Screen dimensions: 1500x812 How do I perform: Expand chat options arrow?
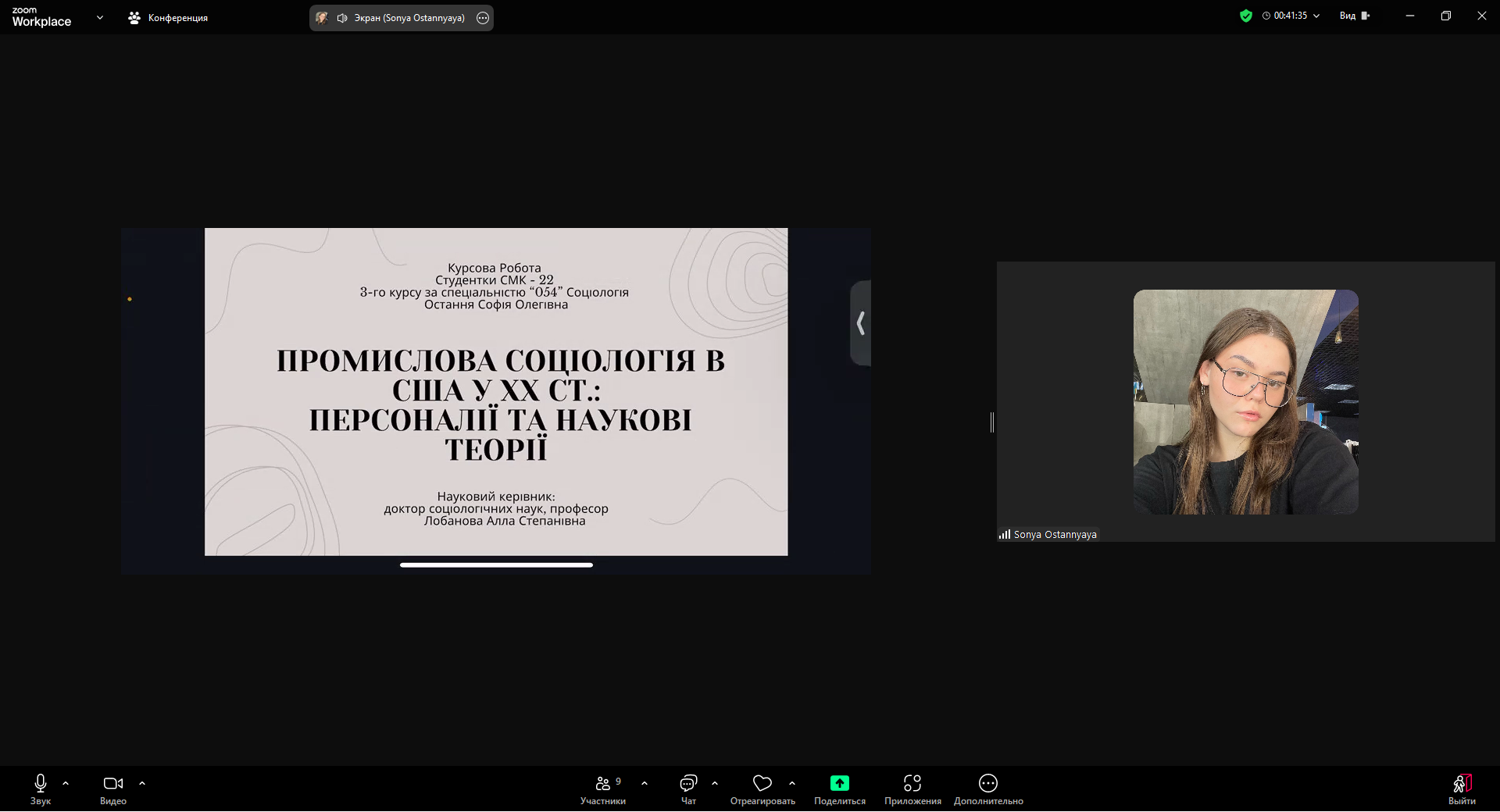(715, 783)
